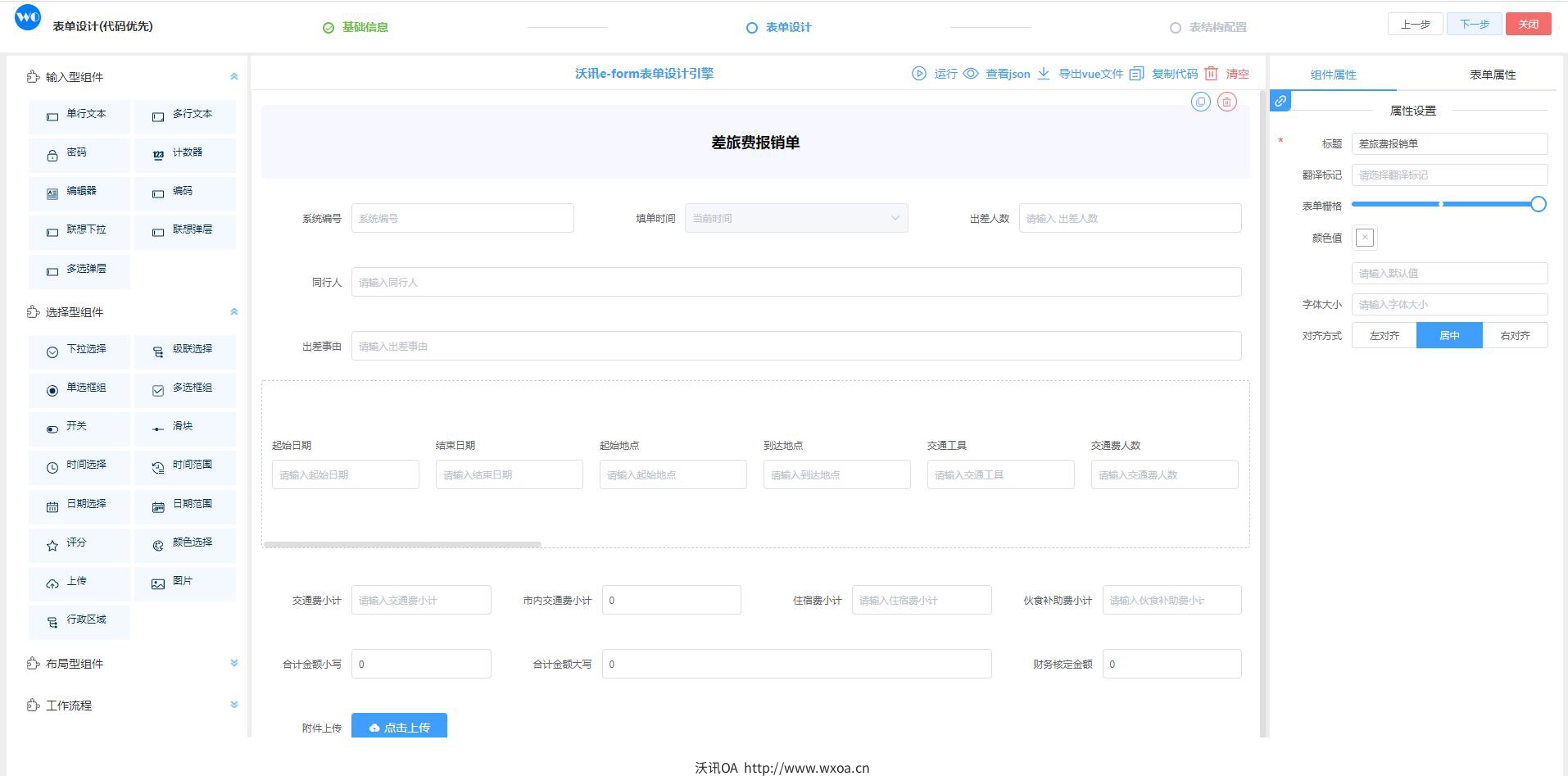Select the rating (评分) star component

coord(79,544)
